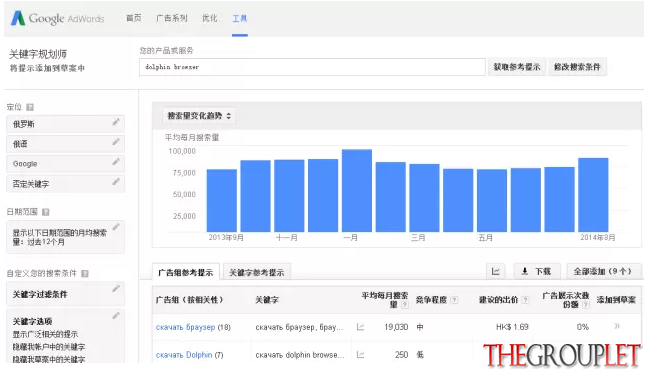Click 全部添加 (9 个) button
648x374 pixels.
(604, 272)
